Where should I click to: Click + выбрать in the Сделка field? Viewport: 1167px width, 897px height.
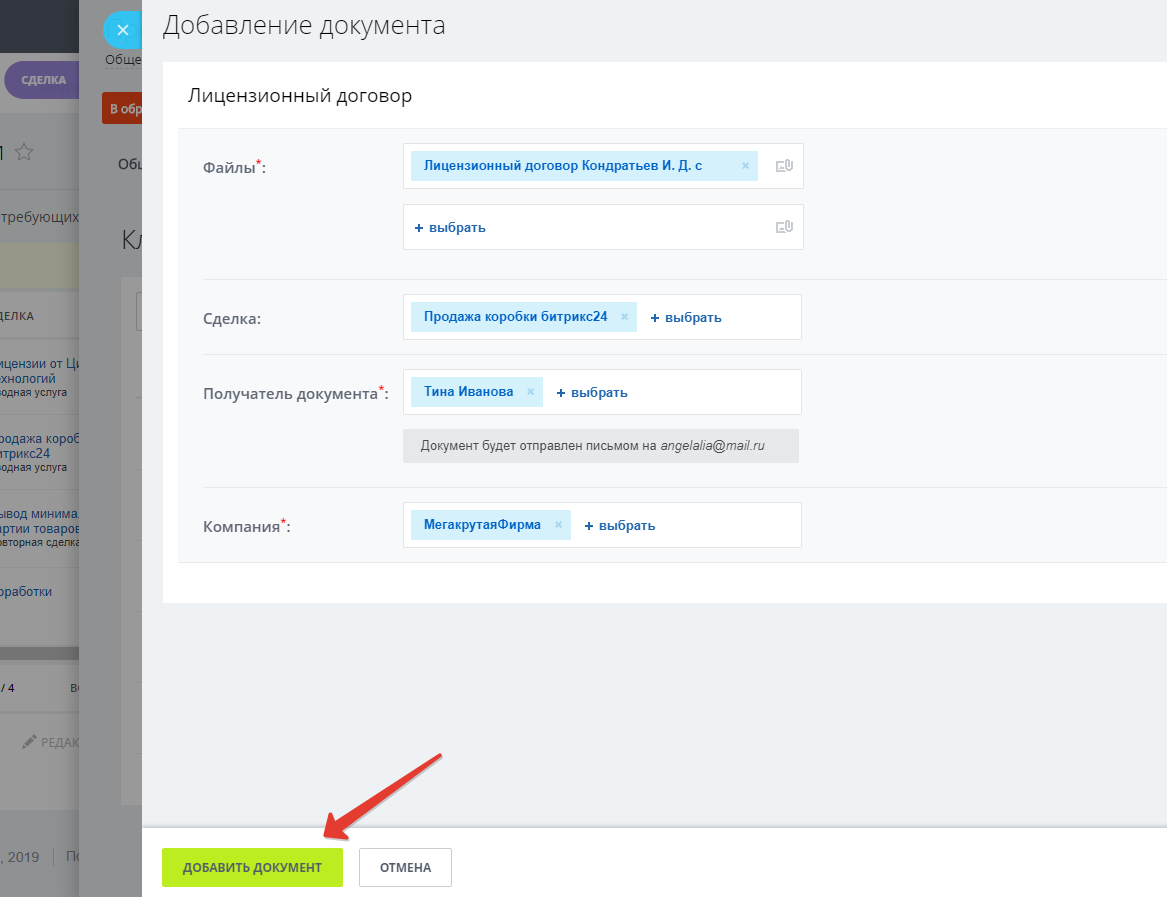(x=686, y=318)
